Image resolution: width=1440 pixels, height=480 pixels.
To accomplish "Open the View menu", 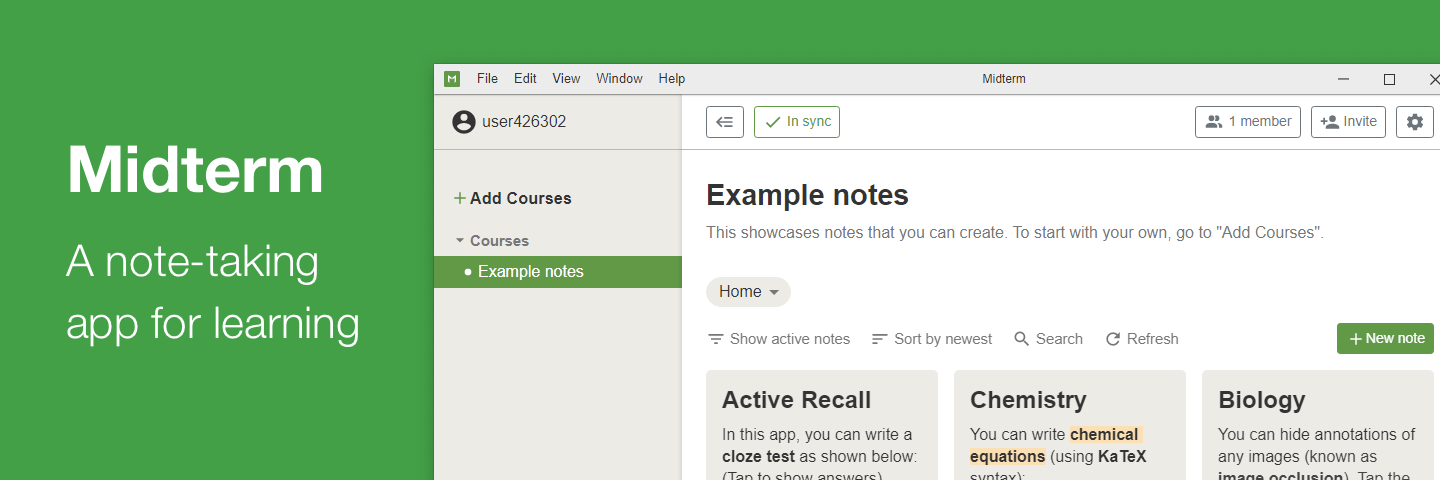I will [566, 79].
